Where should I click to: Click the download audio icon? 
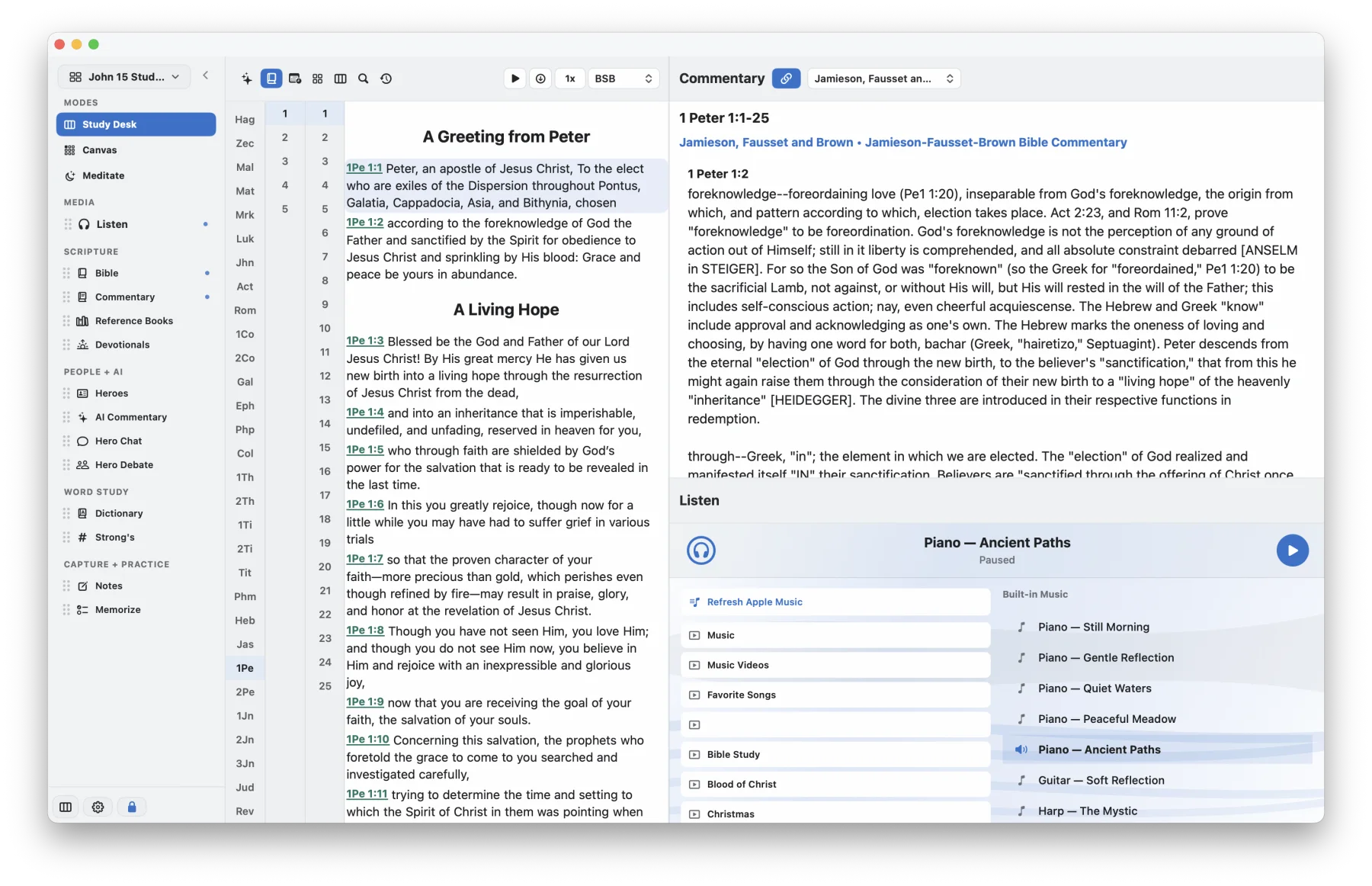(540, 79)
